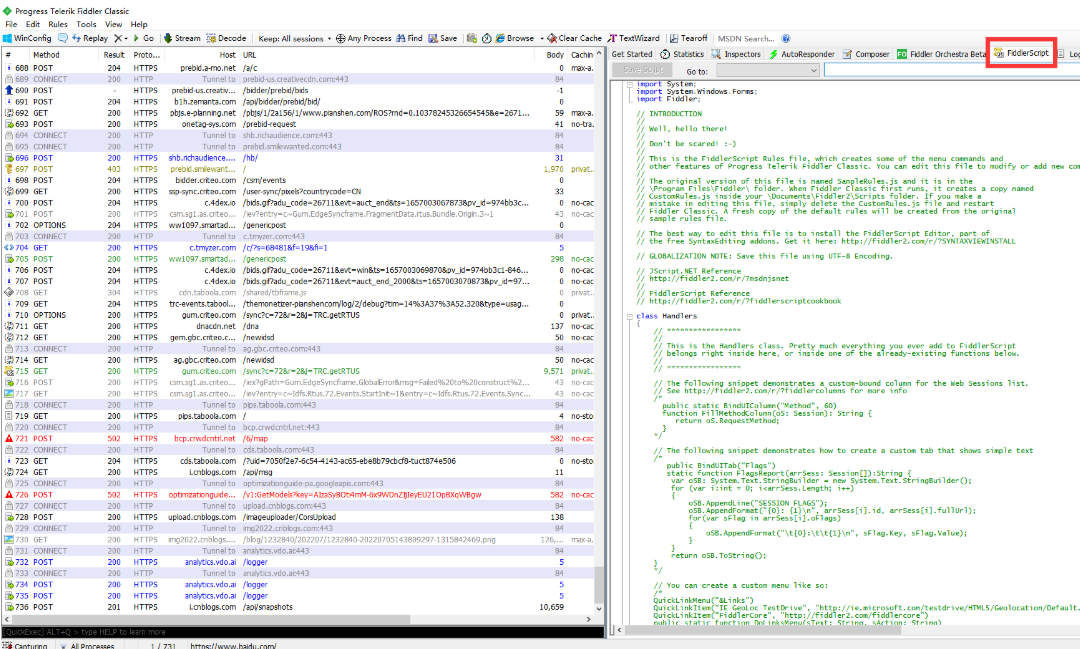
Task: Click the comment speech bubble icon
Action: pyautogui.click(x=63, y=39)
